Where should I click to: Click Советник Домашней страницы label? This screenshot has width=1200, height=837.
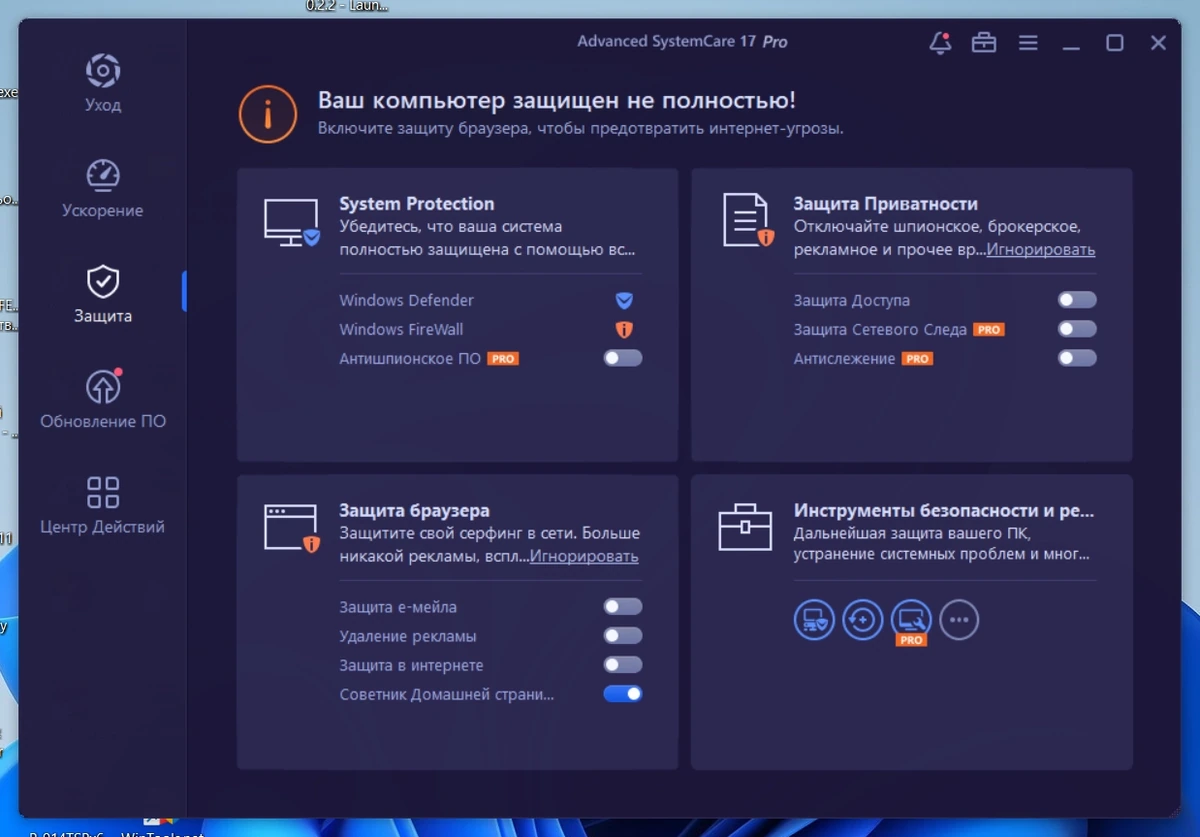pyautogui.click(x=446, y=694)
